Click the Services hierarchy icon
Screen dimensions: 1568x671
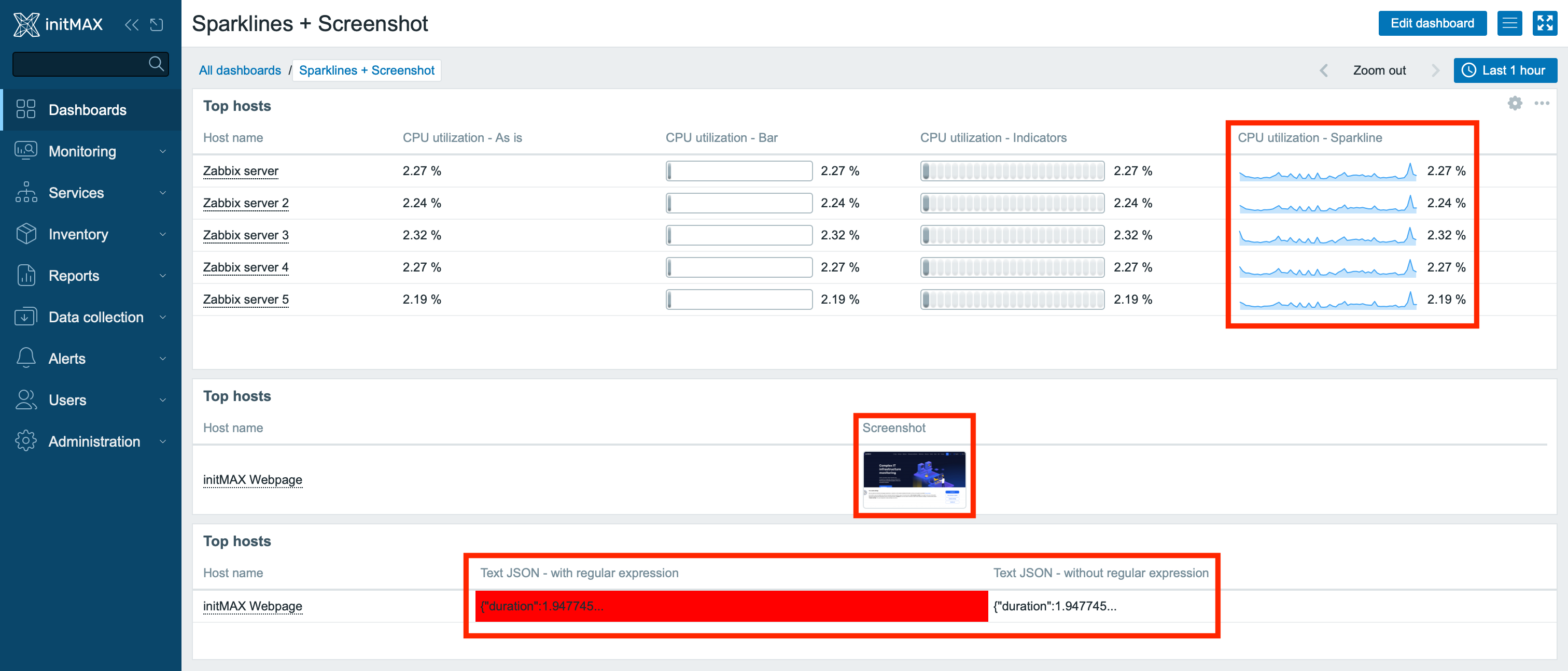click(25, 192)
